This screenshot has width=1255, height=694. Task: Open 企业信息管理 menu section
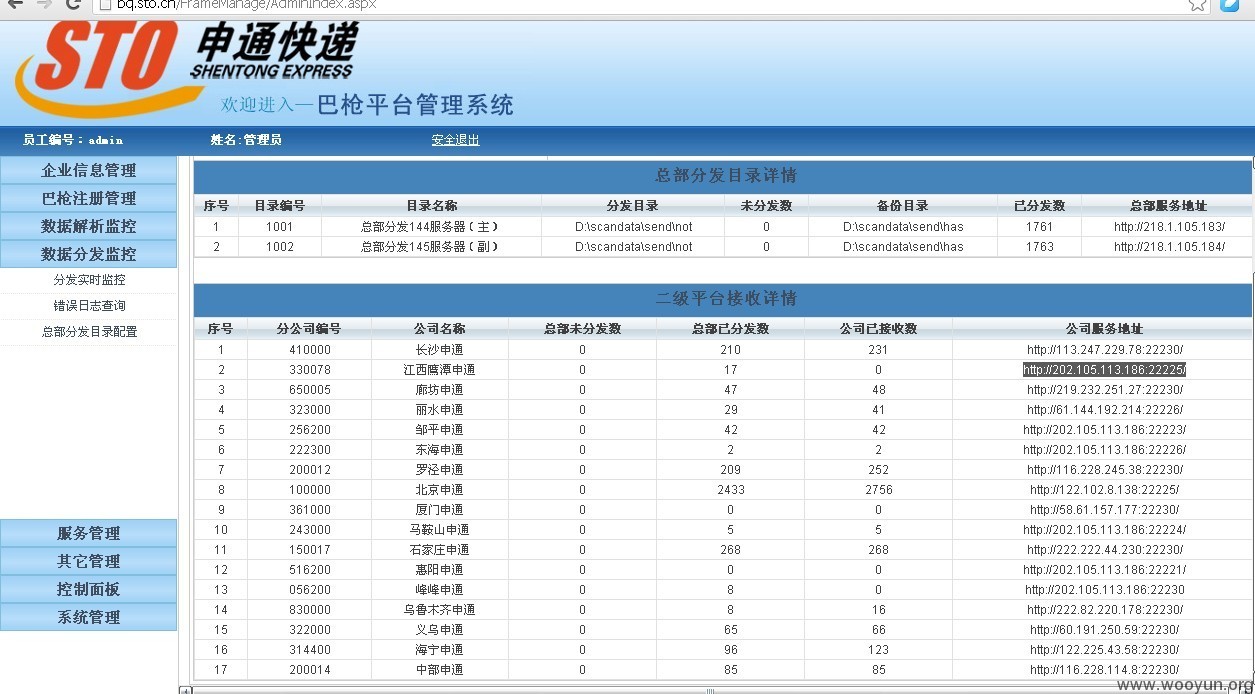click(x=89, y=170)
